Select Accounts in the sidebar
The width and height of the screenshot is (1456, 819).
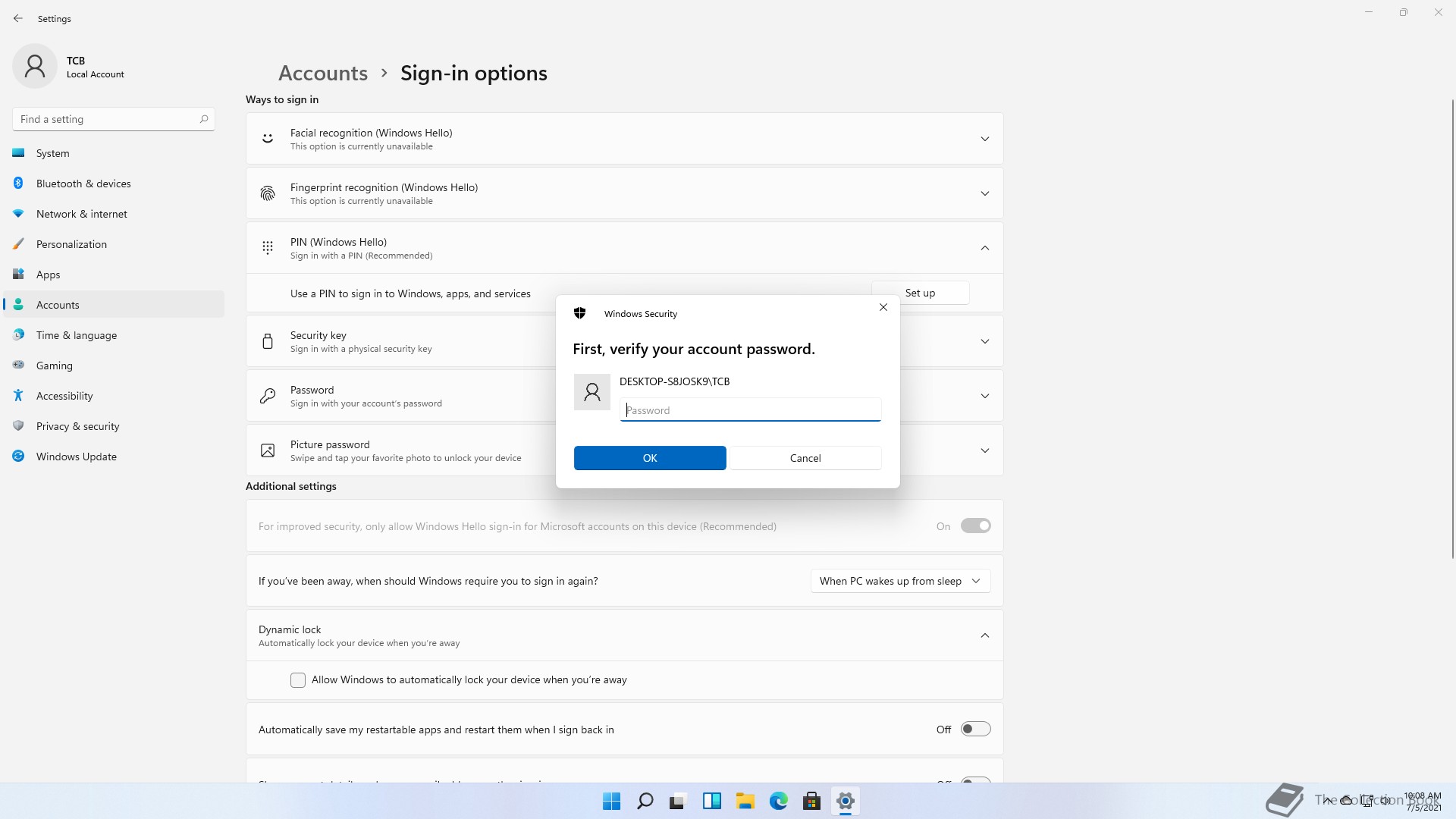[114, 305]
